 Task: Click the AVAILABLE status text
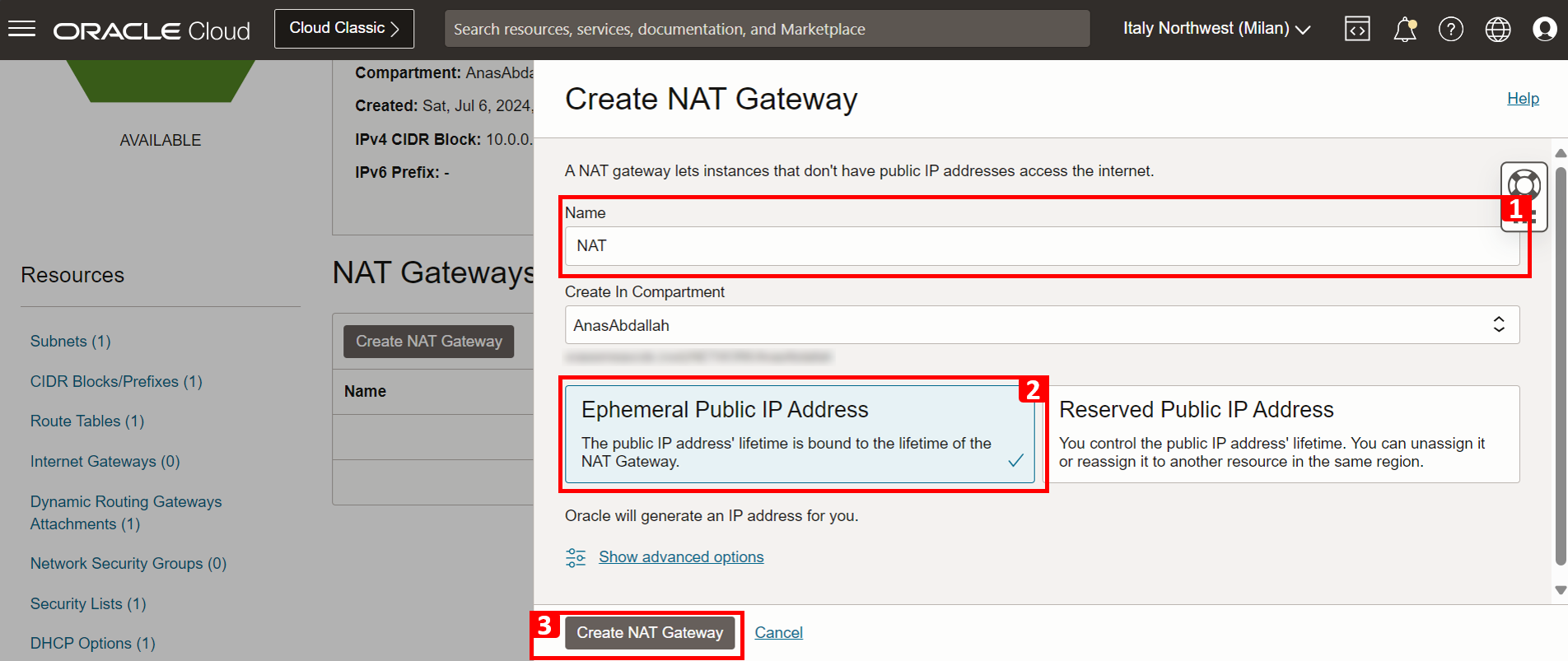[161, 141]
